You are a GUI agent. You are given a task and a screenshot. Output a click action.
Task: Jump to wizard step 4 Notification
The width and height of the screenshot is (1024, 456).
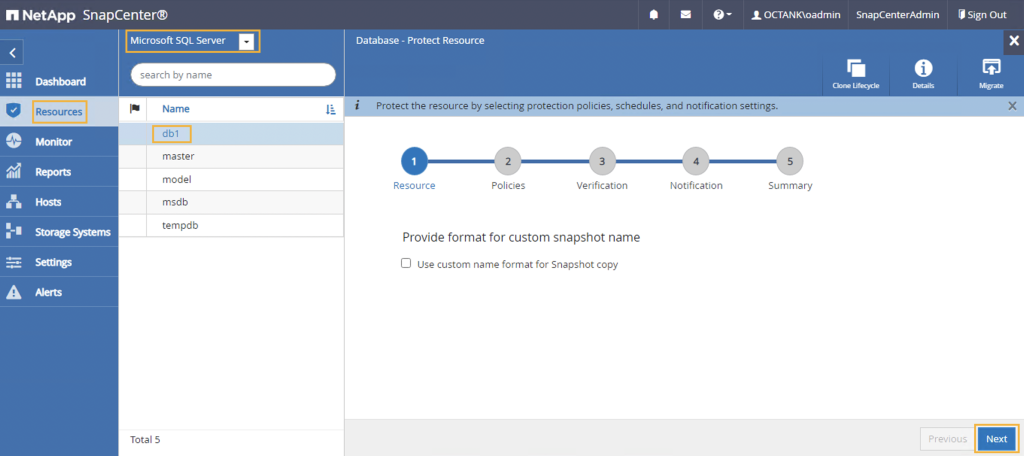point(696,161)
